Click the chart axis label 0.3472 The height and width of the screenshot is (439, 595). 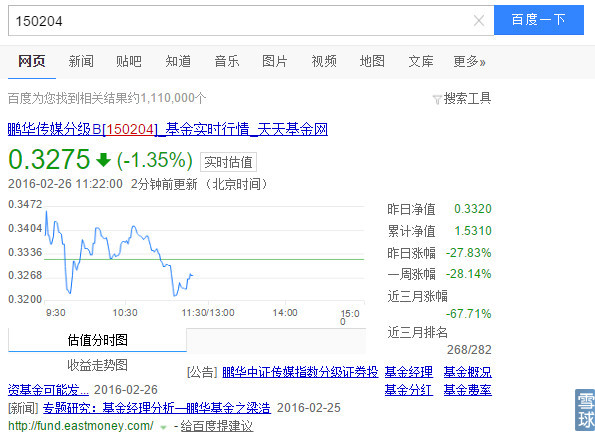[25, 204]
